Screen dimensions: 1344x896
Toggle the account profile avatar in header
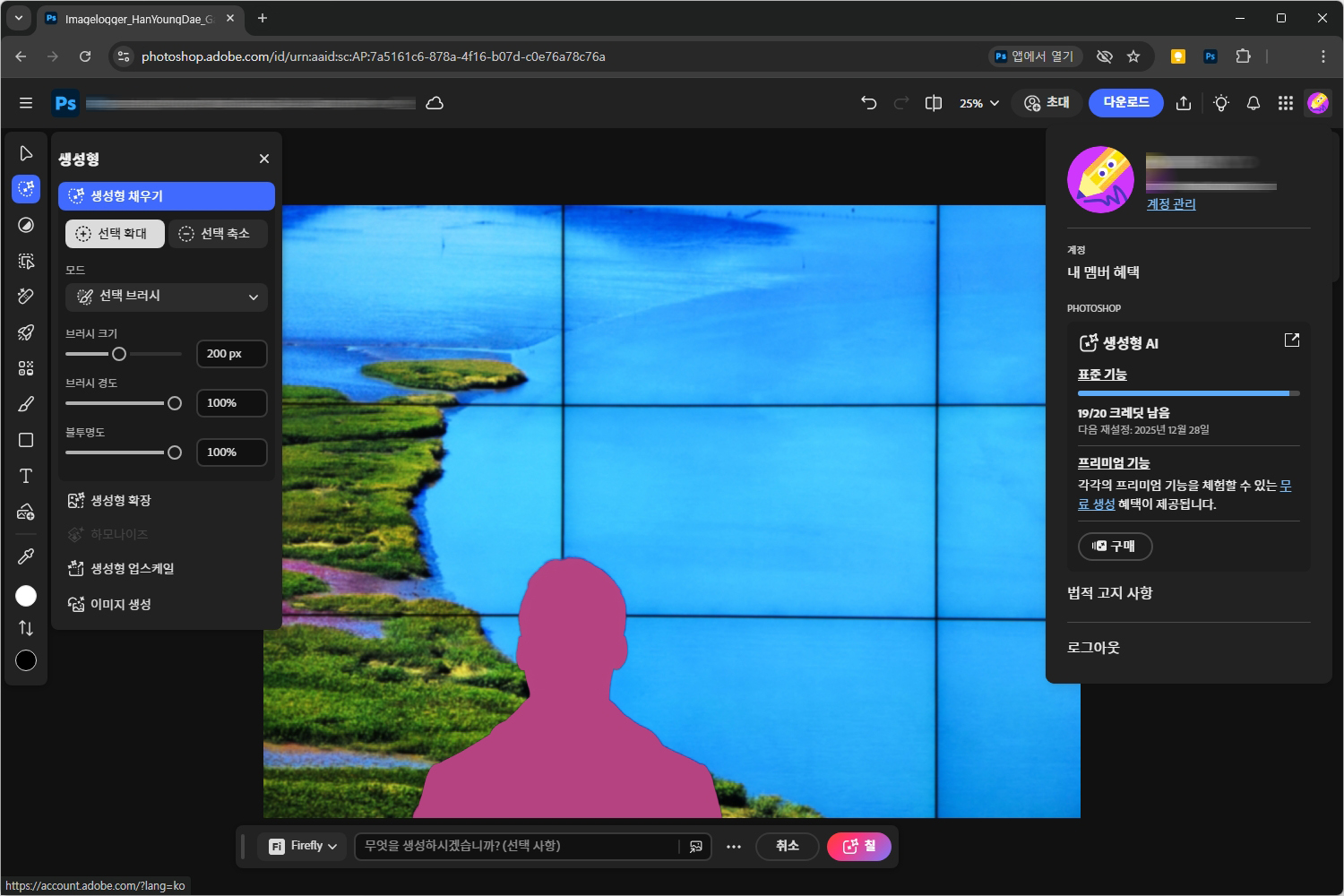[1318, 103]
